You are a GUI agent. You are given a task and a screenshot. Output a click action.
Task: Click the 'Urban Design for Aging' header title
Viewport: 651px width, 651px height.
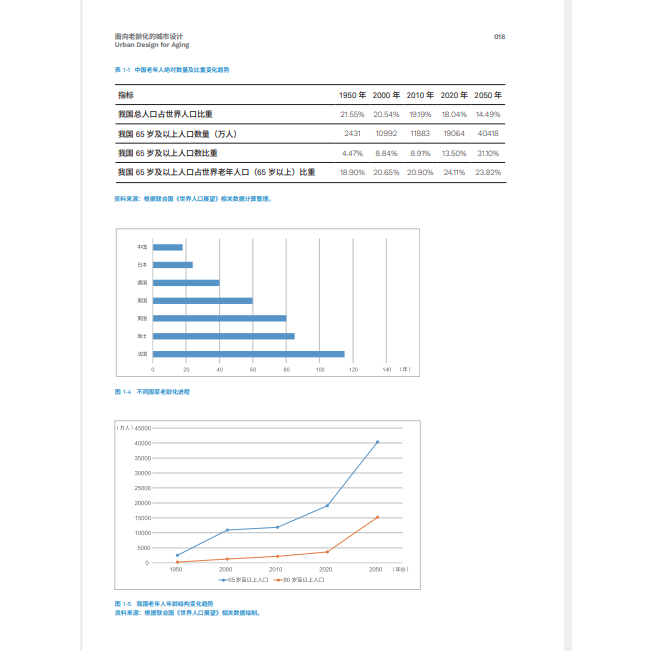[x=152, y=45]
